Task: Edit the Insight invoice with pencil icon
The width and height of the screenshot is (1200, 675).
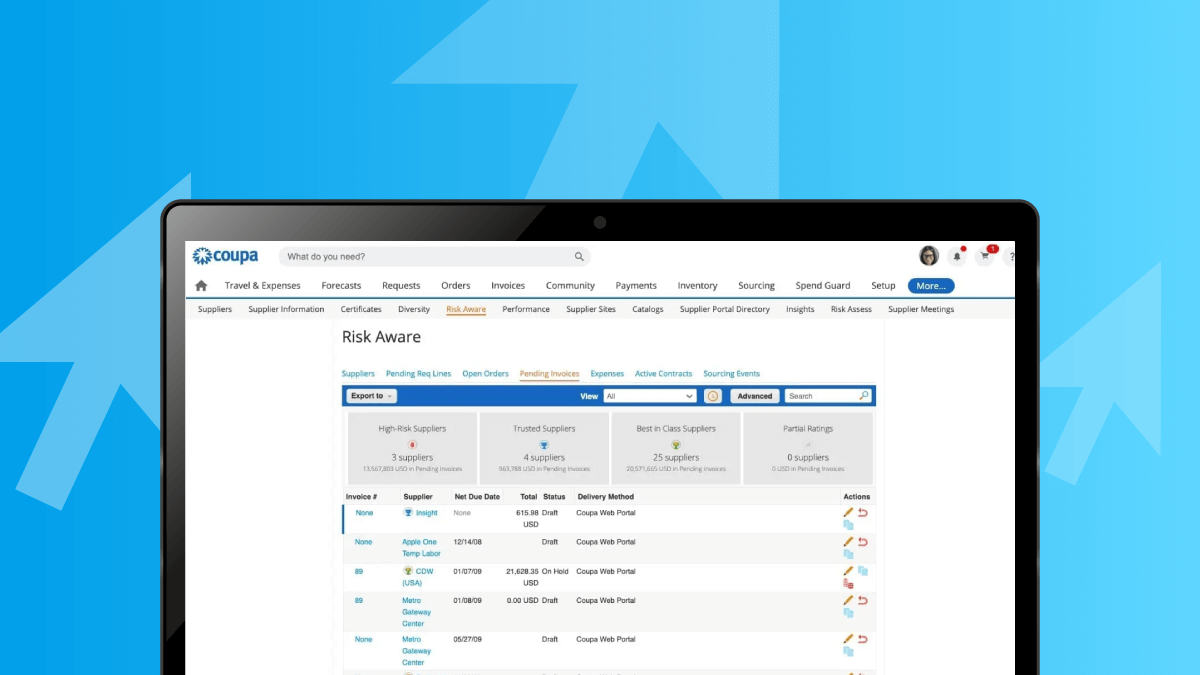Action: pos(848,513)
